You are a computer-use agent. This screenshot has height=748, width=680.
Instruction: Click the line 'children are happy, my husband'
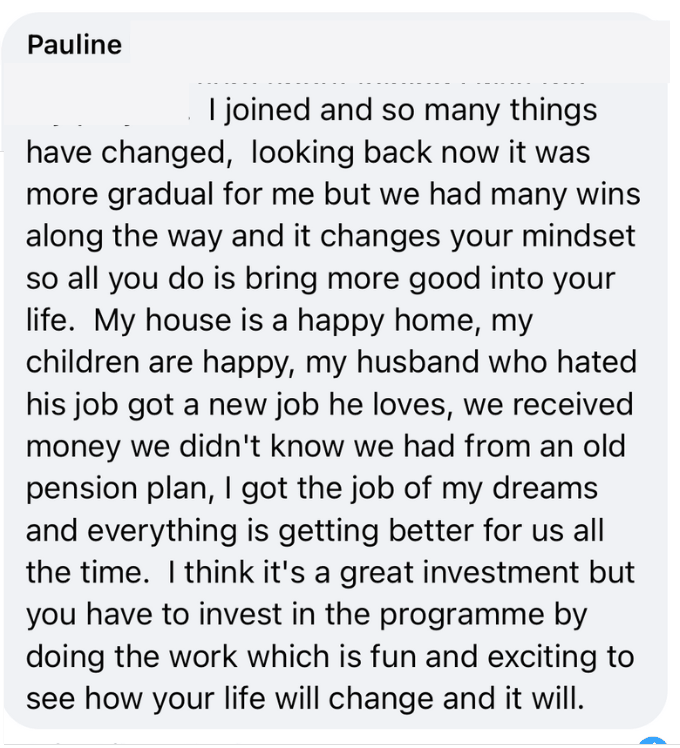[332, 362]
